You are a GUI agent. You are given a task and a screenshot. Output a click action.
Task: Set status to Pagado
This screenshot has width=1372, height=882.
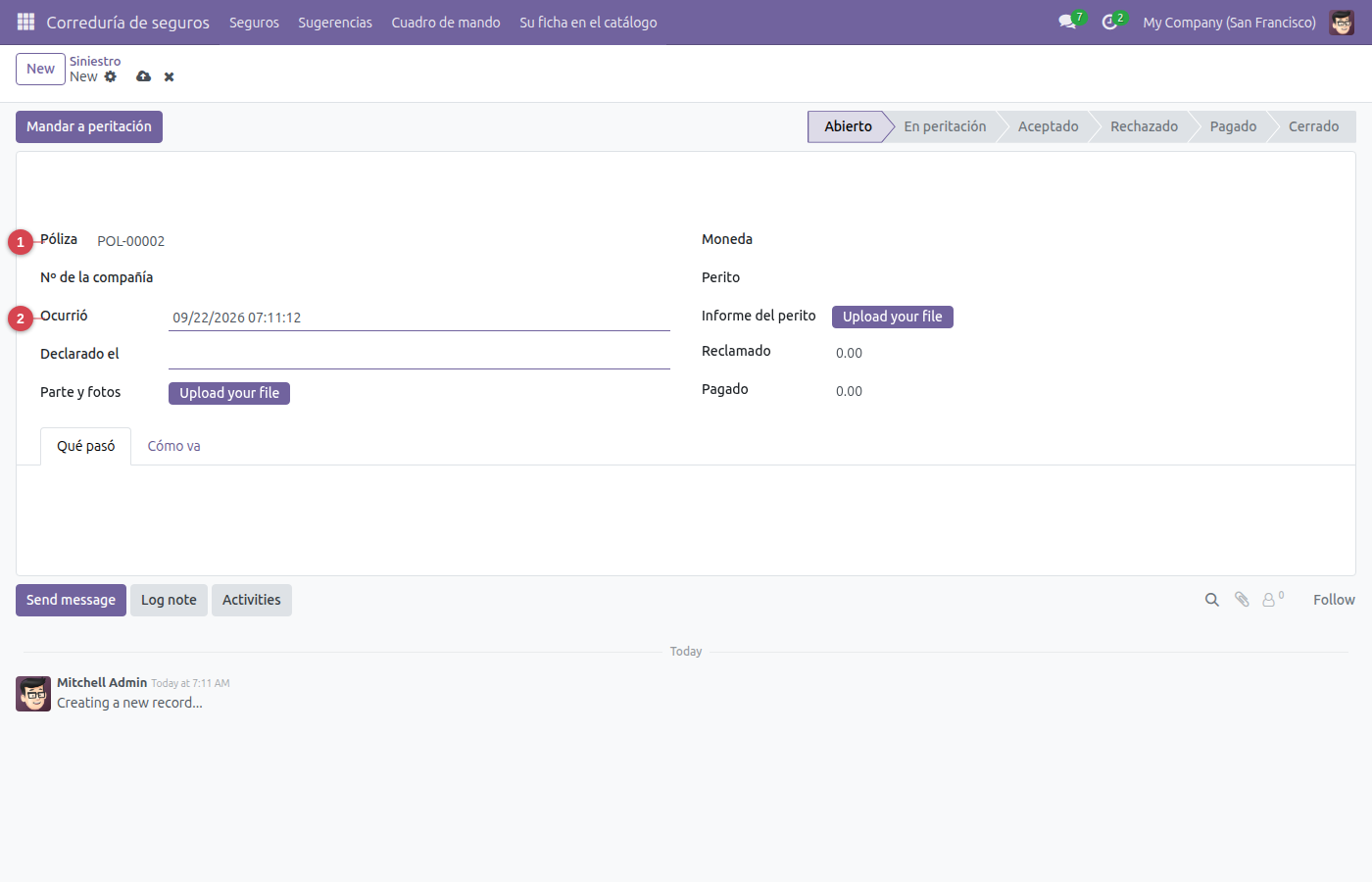(x=1233, y=126)
